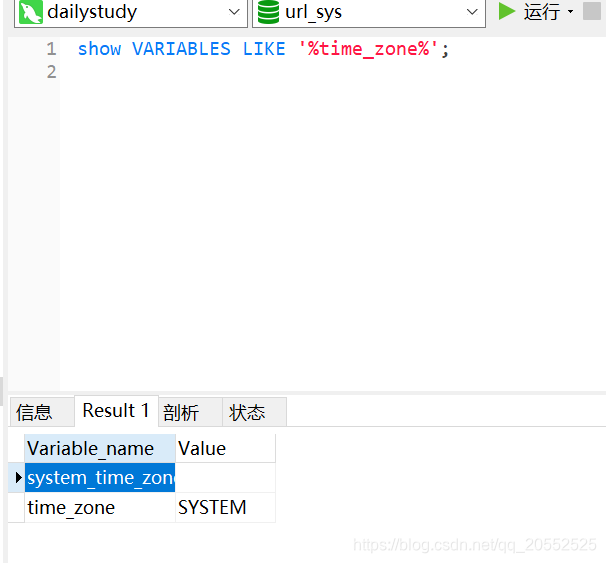
Task: Click the Variable_name column header
Action: (x=100, y=449)
